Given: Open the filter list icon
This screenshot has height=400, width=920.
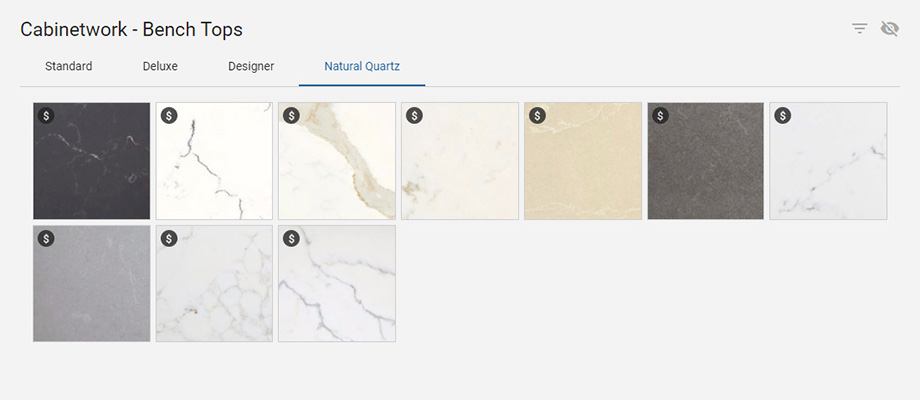Looking at the screenshot, I should coord(859,29).
